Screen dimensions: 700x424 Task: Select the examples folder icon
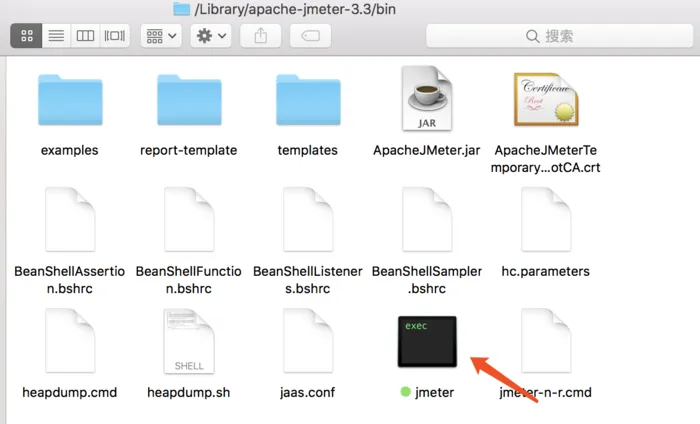[70, 100]
